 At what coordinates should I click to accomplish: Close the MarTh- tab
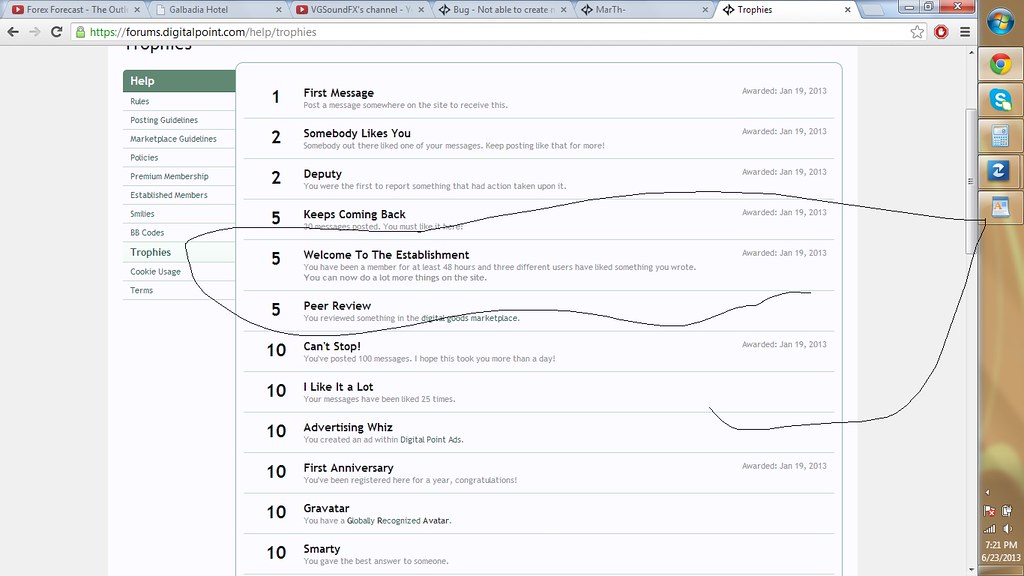point(705,10)
